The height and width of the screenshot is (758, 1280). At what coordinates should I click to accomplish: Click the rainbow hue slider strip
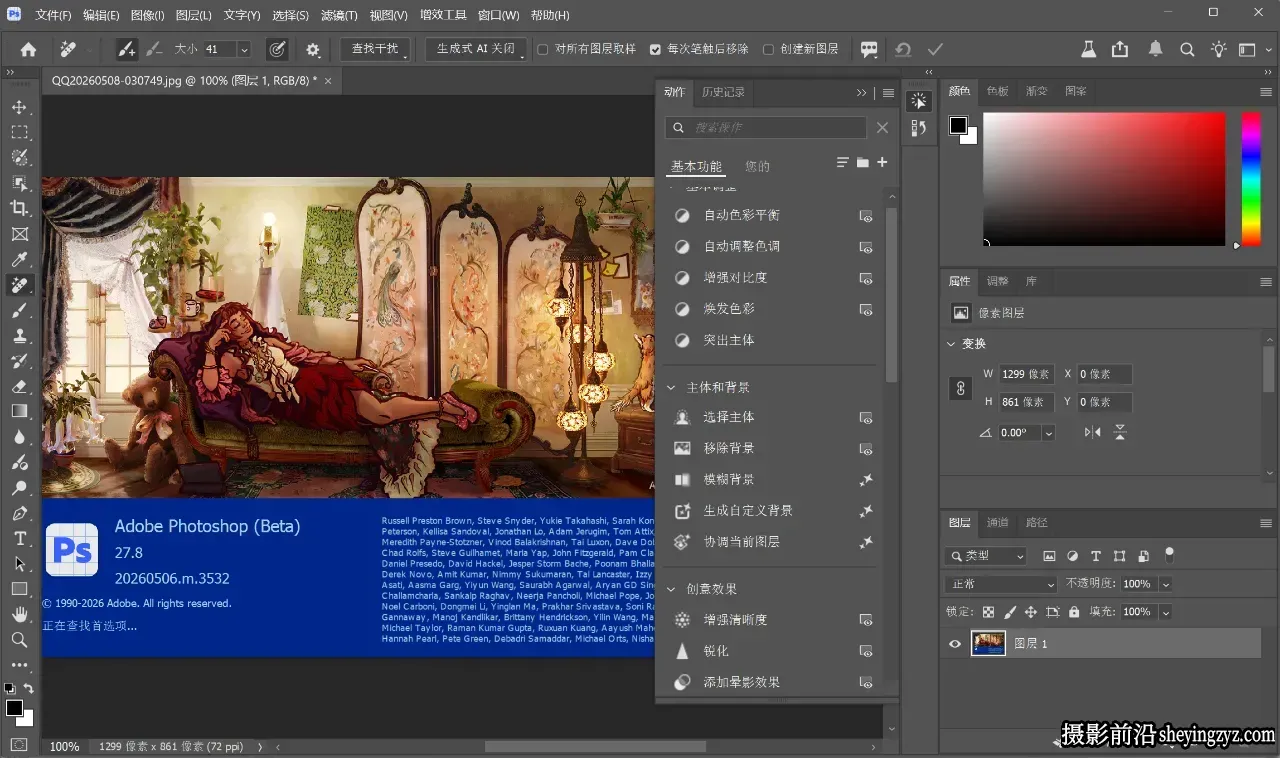(1251, 179)
